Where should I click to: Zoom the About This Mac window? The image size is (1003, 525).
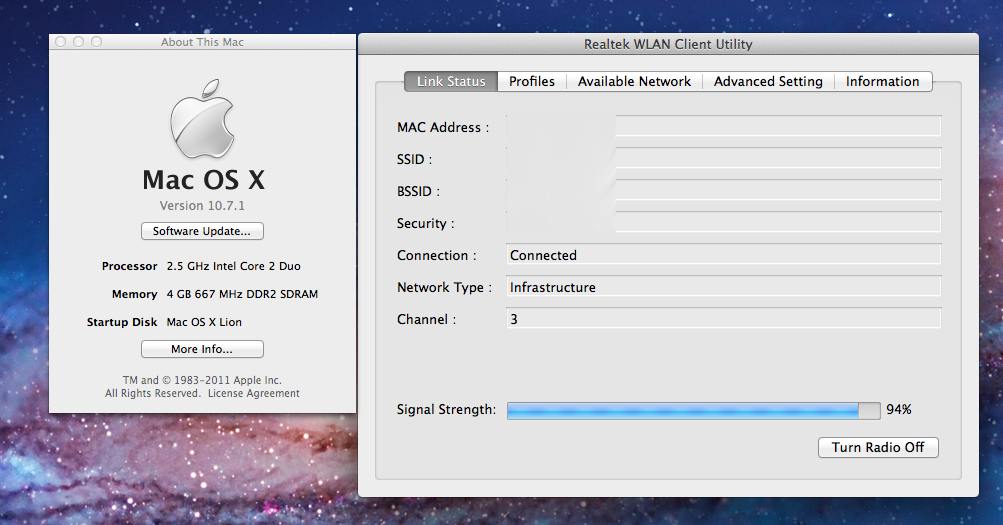click(x=96, y=42)
